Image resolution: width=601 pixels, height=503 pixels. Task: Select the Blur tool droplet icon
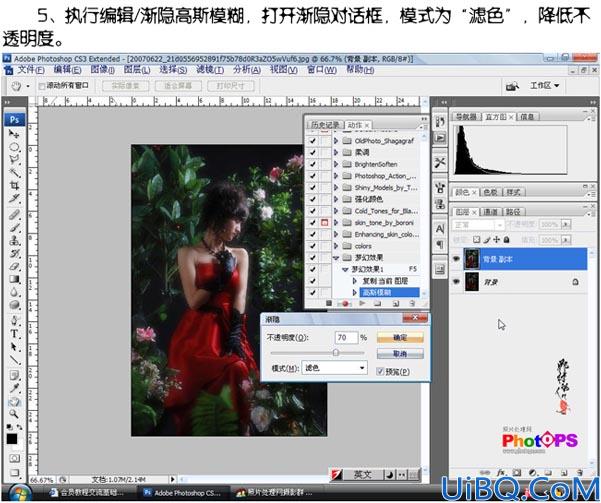[14, 293]
